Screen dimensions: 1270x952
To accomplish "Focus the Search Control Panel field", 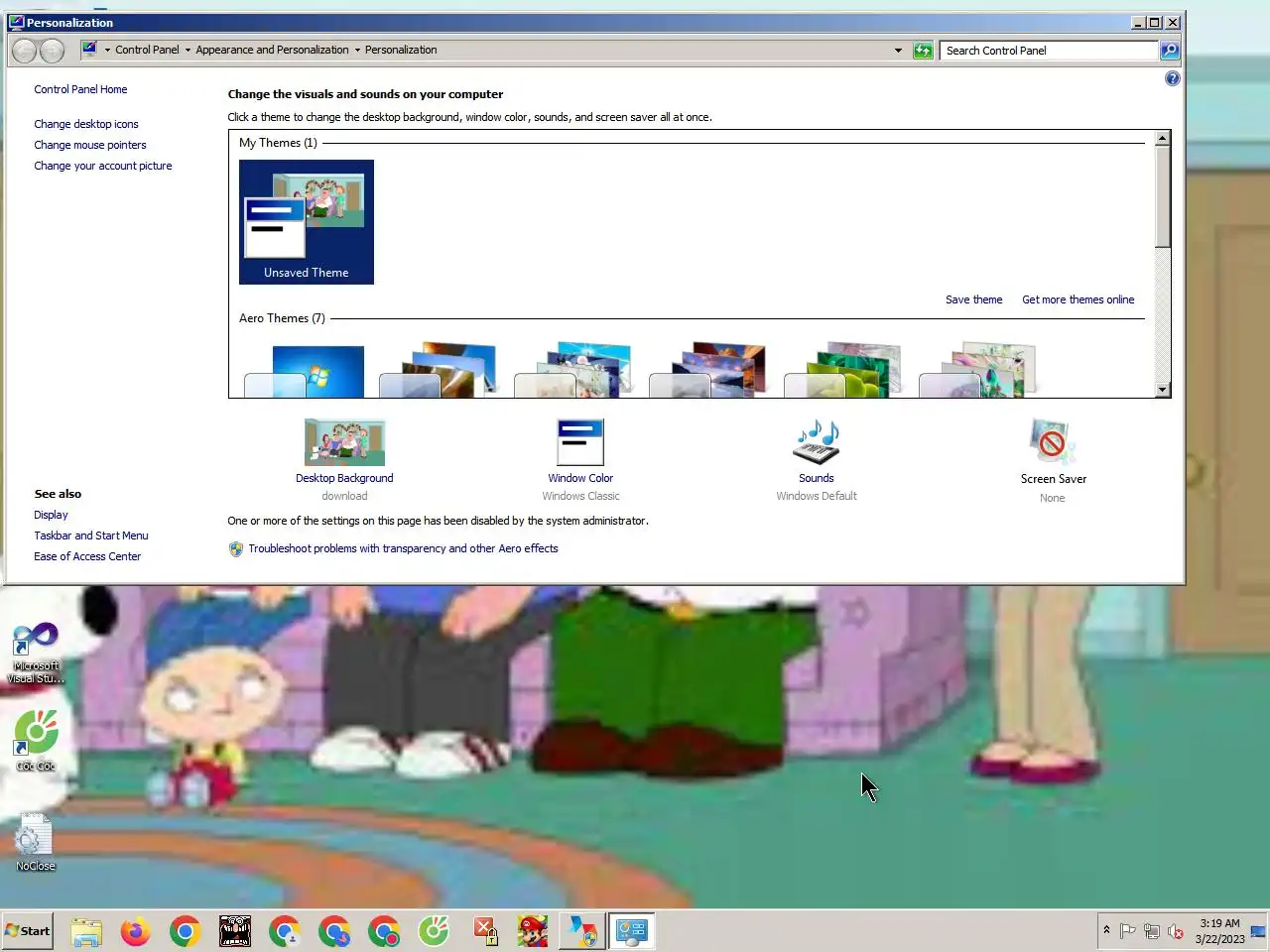I will 1049,51.
